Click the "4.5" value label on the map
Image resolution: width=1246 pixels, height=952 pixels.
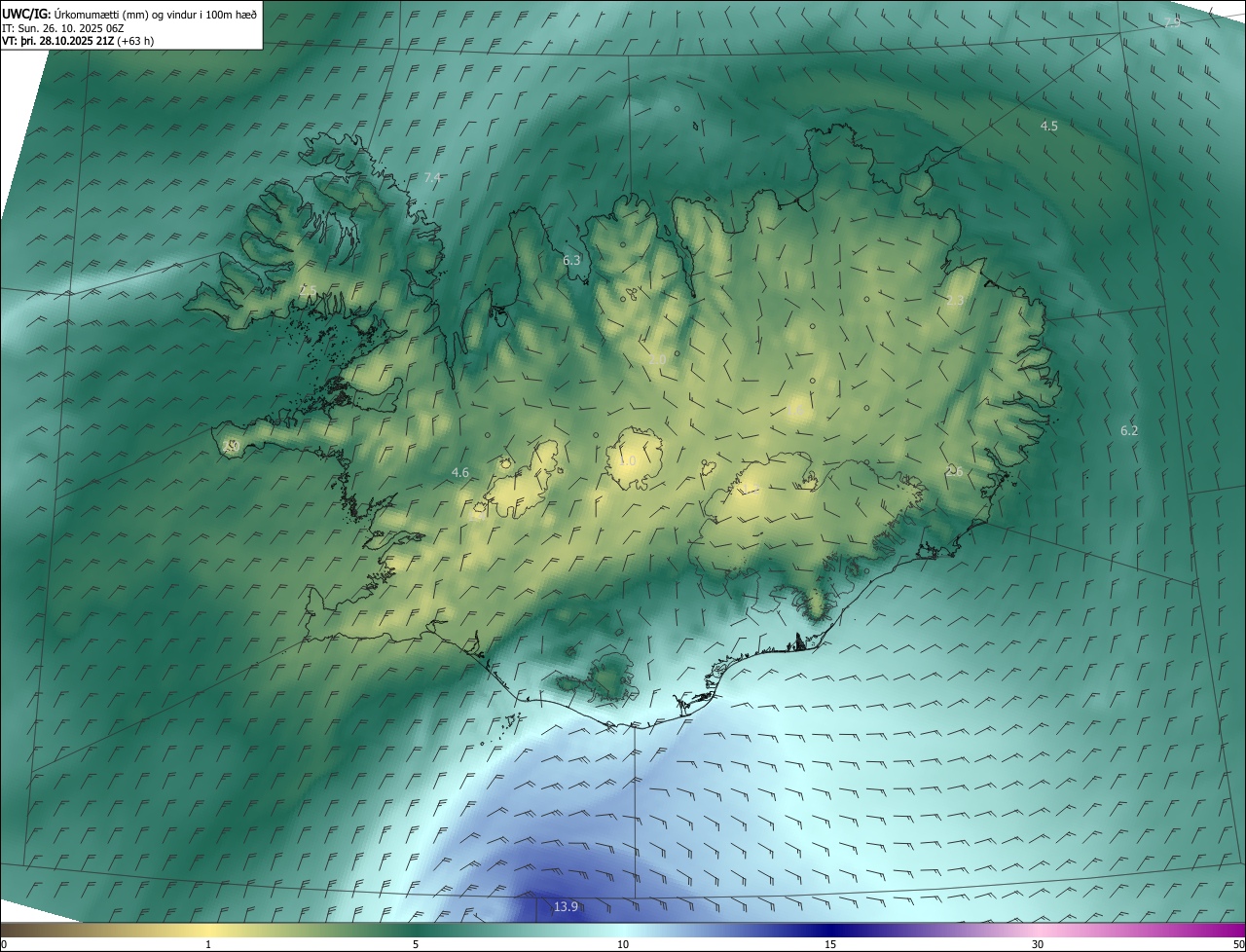tap(1048, 126)
